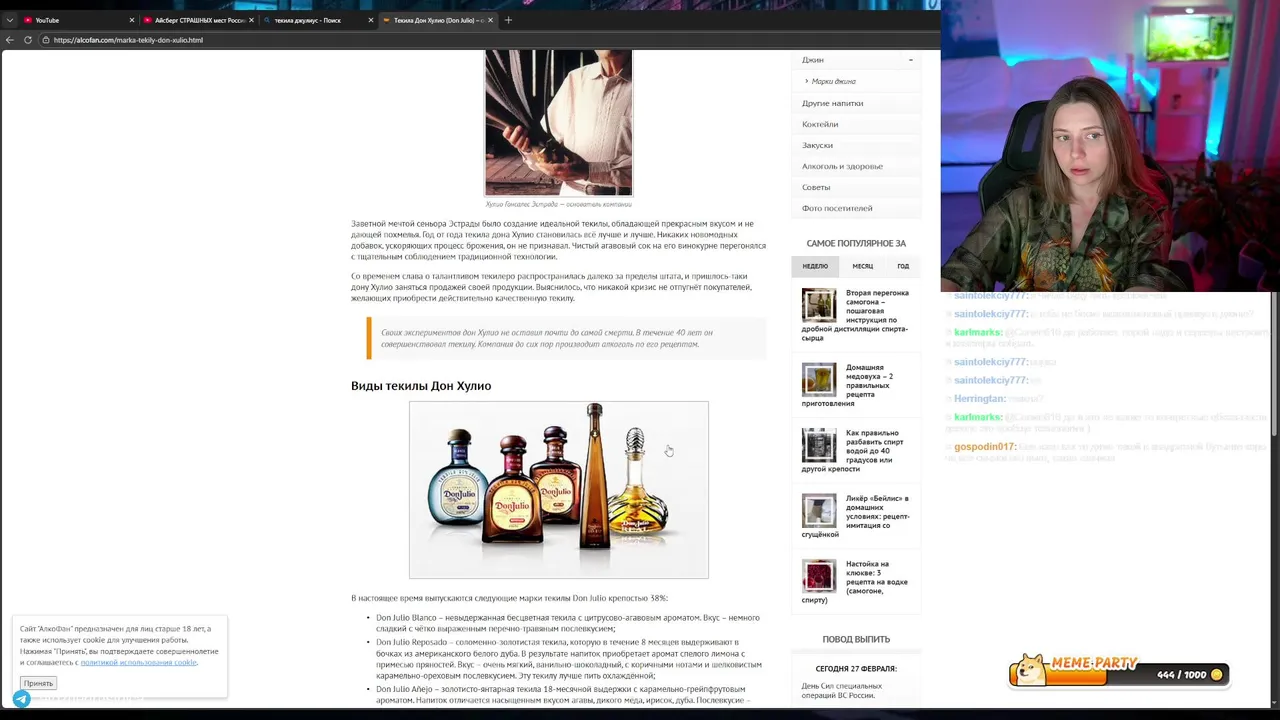The image size is (1280, 720).
Task: Open политикой использования cookie link
Action: (139, 662)
